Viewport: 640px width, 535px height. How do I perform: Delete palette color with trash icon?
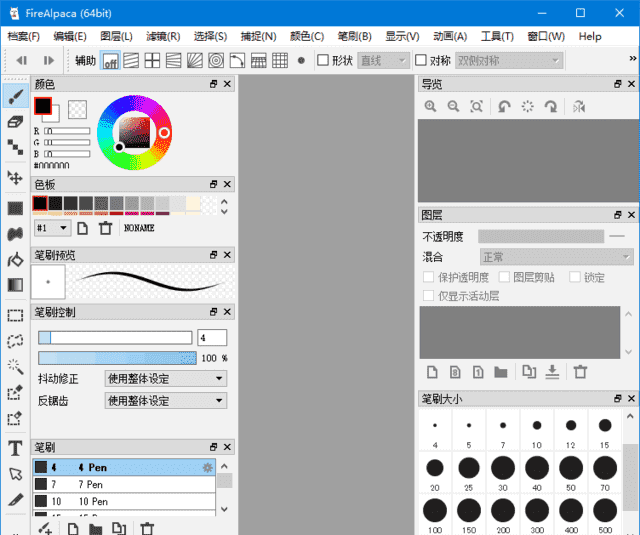105,228
